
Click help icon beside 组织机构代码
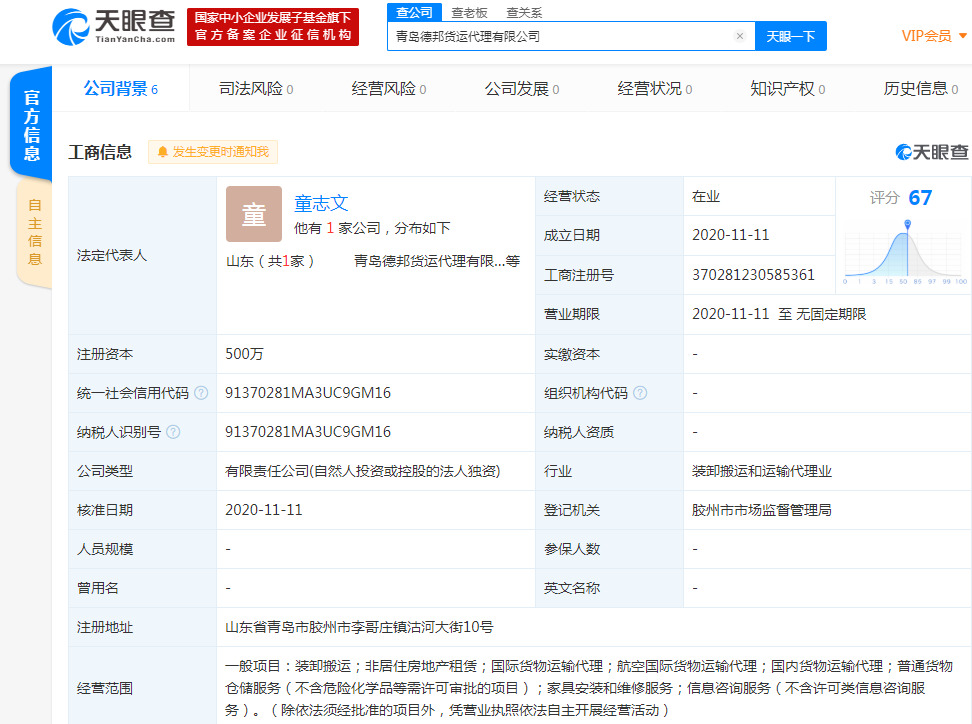point(640,393)
